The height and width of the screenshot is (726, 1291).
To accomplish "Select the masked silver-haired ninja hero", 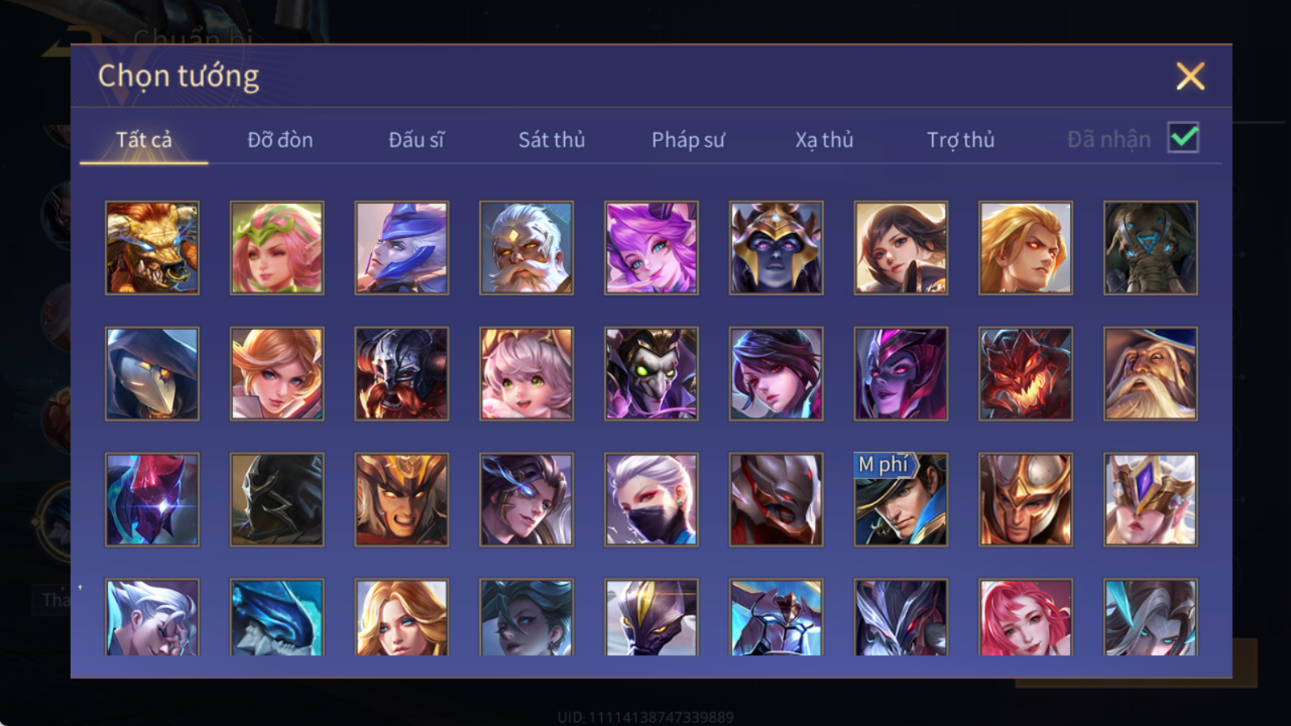I will 651,500.
